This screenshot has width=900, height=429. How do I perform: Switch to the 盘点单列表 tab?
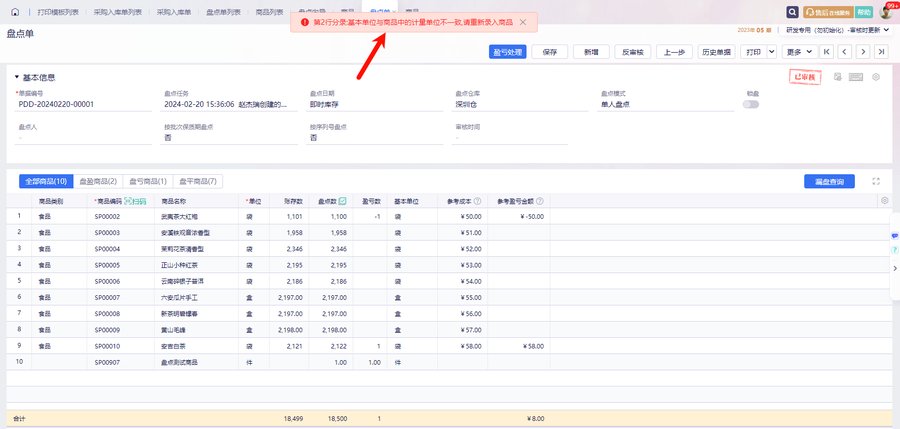pyautogui.click(x=223, y=12)
